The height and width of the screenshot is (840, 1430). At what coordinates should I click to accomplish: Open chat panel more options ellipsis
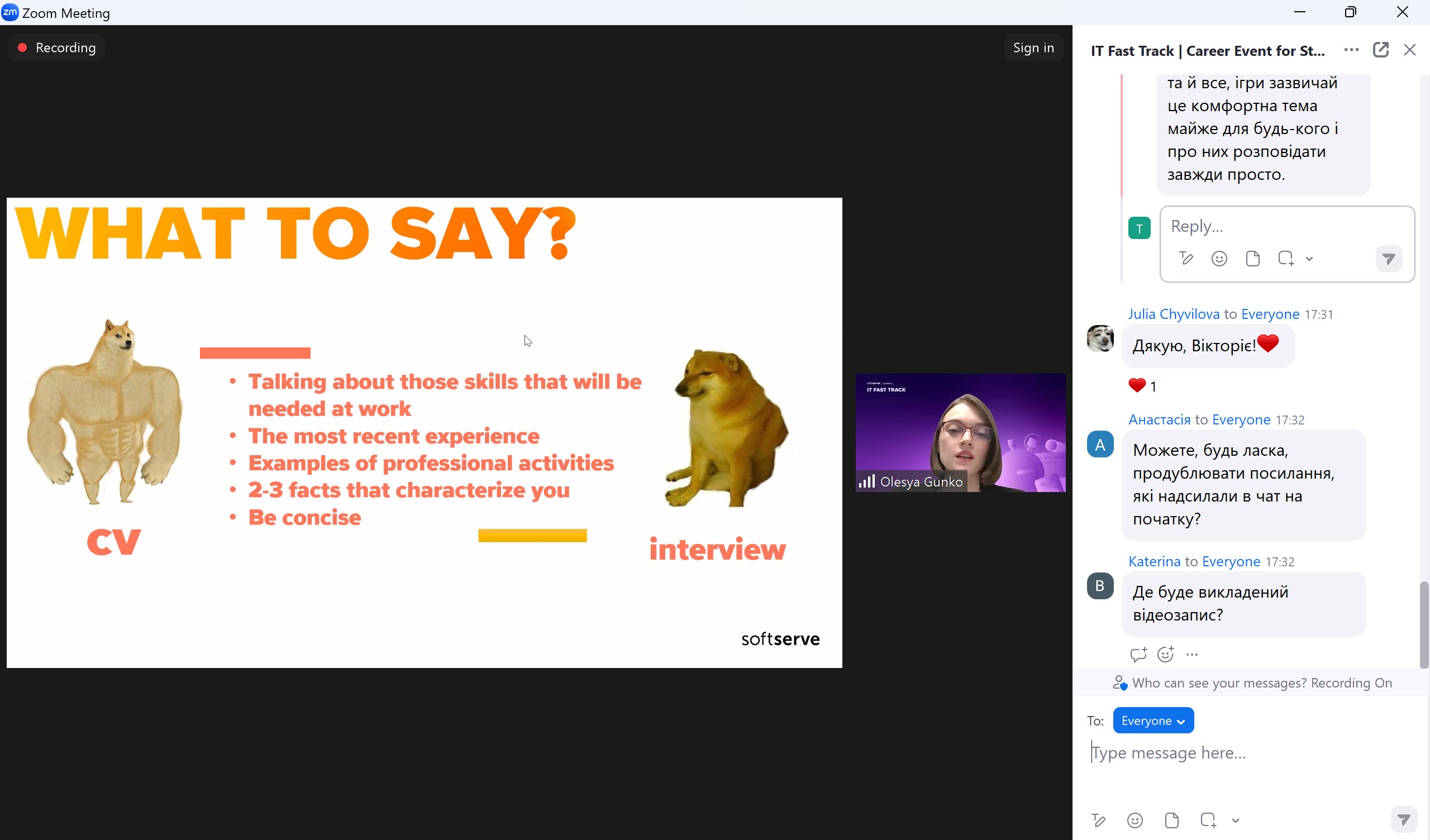1351,50
